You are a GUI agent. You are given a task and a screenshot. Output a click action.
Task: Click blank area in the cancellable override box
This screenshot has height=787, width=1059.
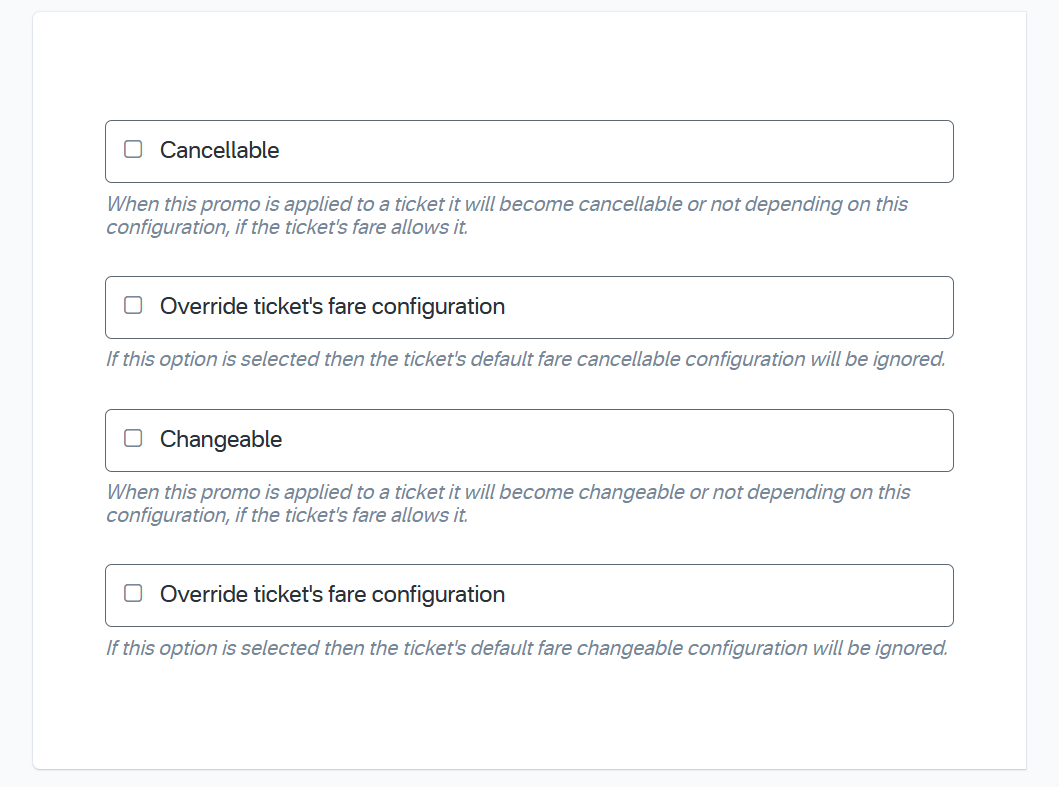point(750,307)
